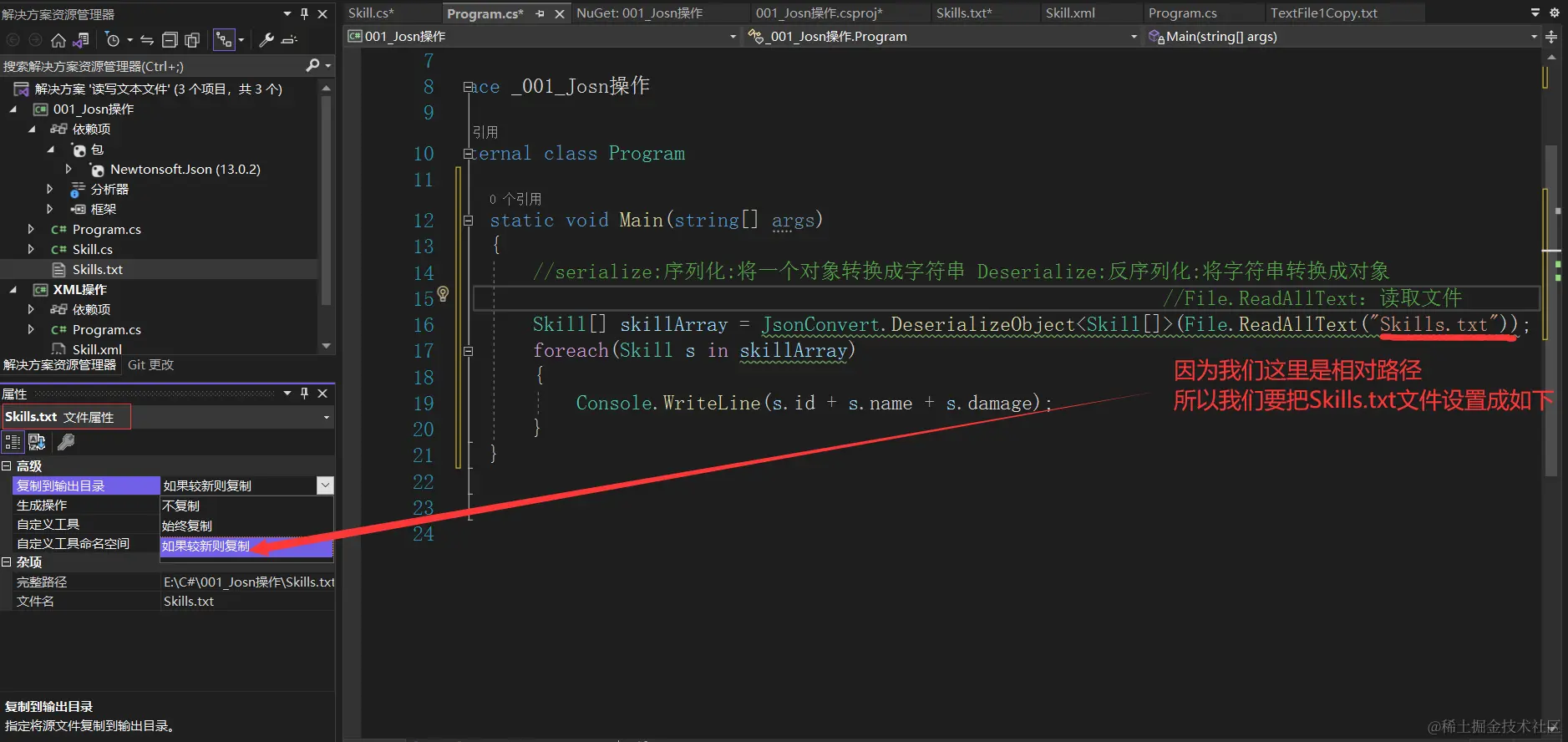Viewport: 1568px width, 742px height.
Task: Switch to the Git 更改 tab
Action: pos(150,365)
